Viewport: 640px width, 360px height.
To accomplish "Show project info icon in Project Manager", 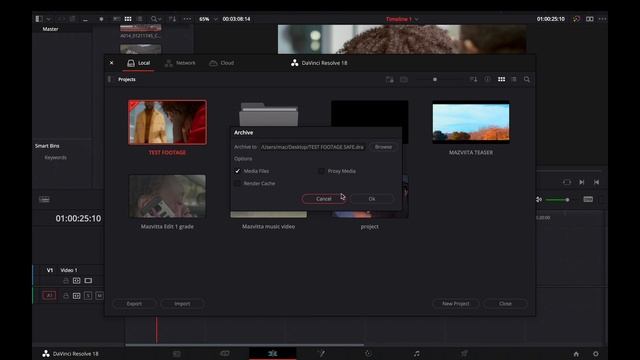I will (x=487, y=79).
